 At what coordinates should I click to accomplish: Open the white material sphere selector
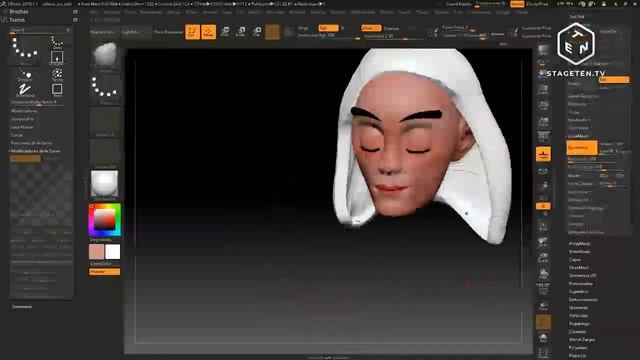tap(104, 185)
